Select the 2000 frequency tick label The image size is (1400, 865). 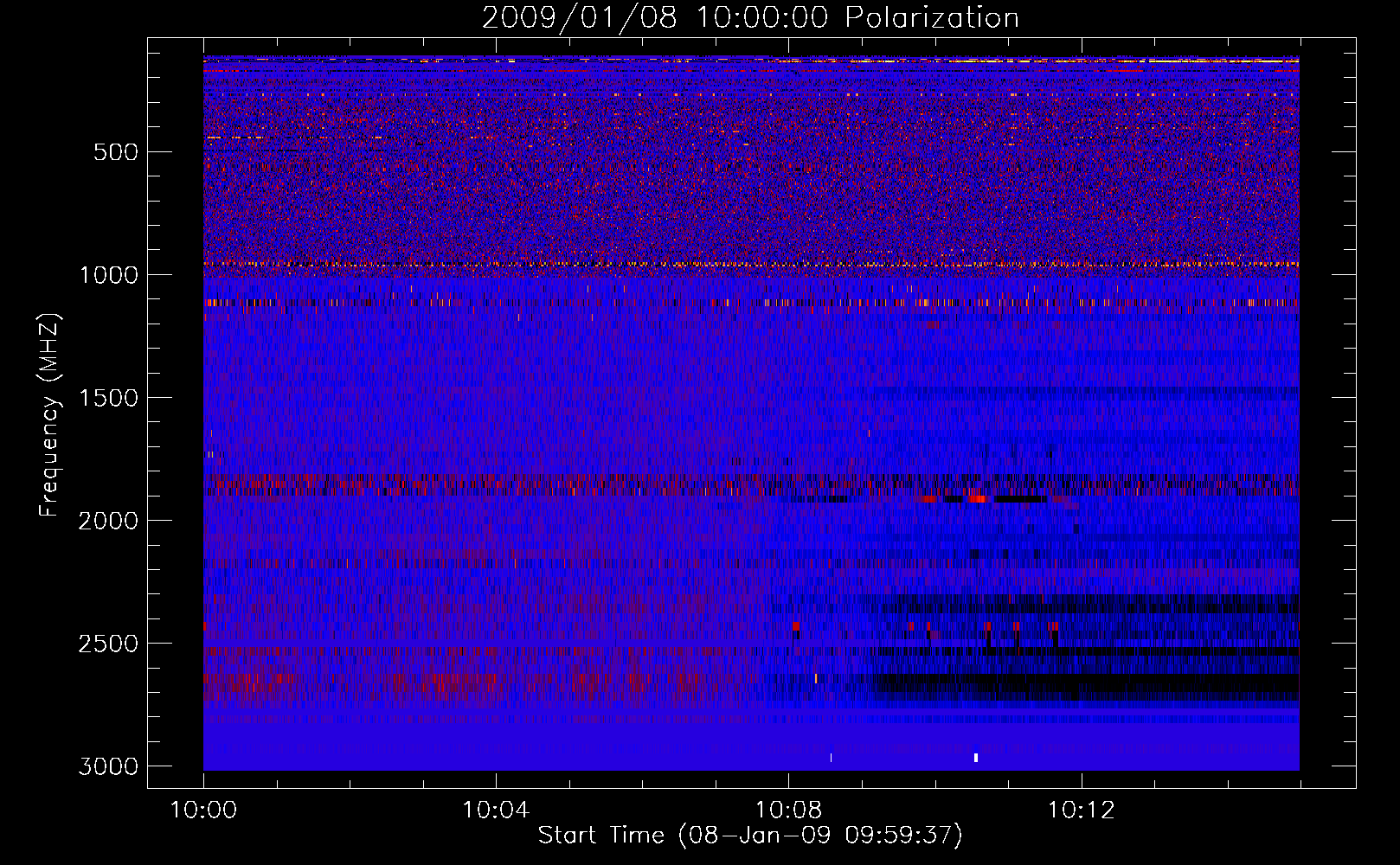[x=108, y=521]
